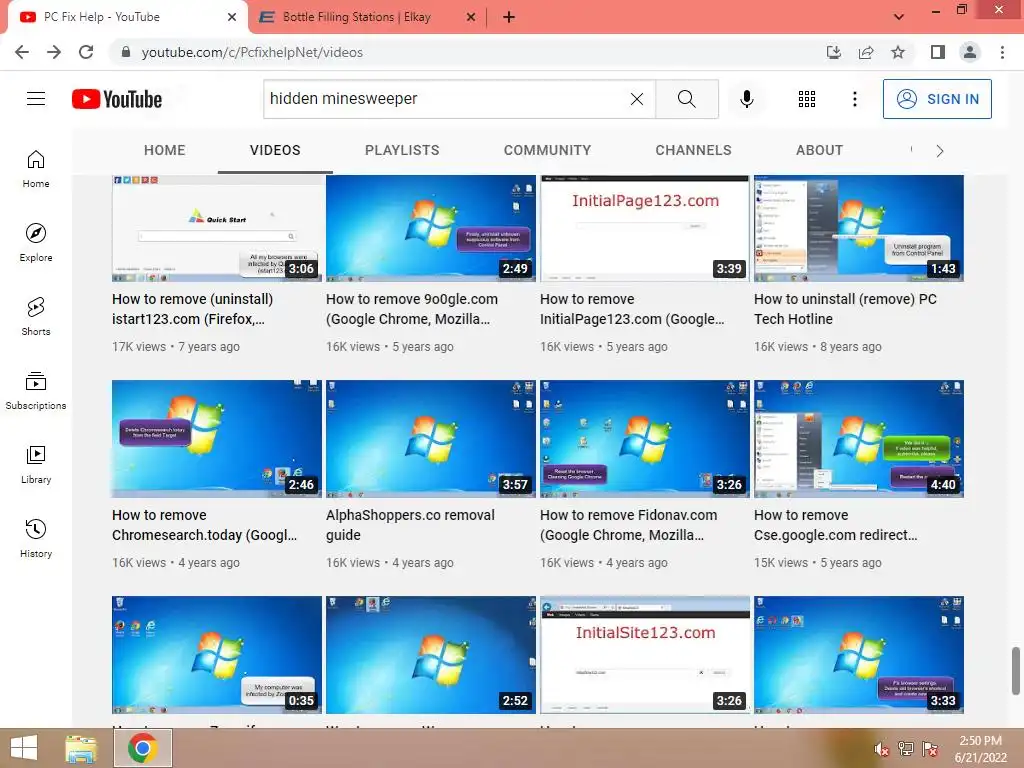
Task: Click the browser address bar URL
Action: 252,52
